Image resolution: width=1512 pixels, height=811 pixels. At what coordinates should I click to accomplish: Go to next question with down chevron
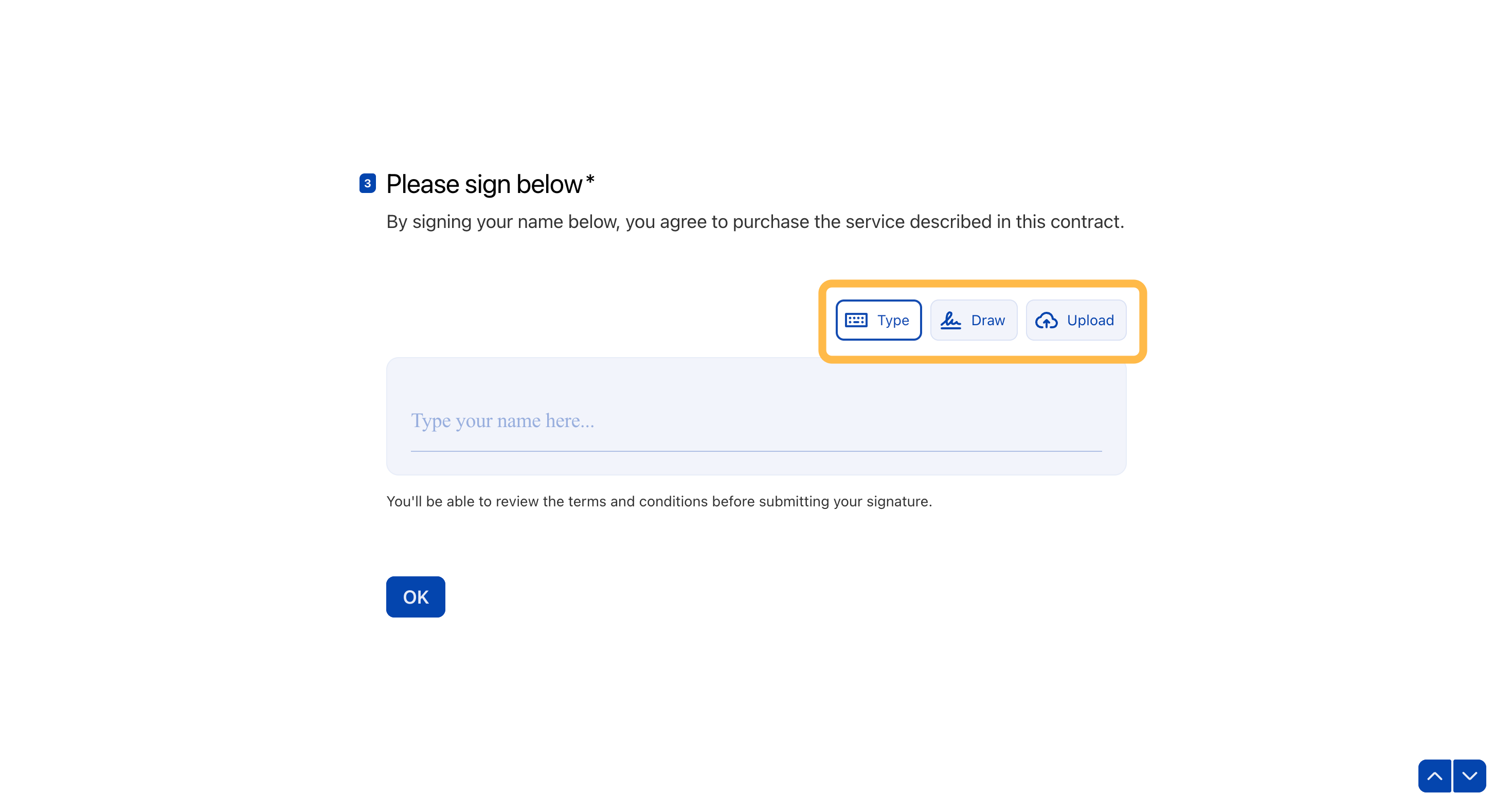[x=1469, y=776]
